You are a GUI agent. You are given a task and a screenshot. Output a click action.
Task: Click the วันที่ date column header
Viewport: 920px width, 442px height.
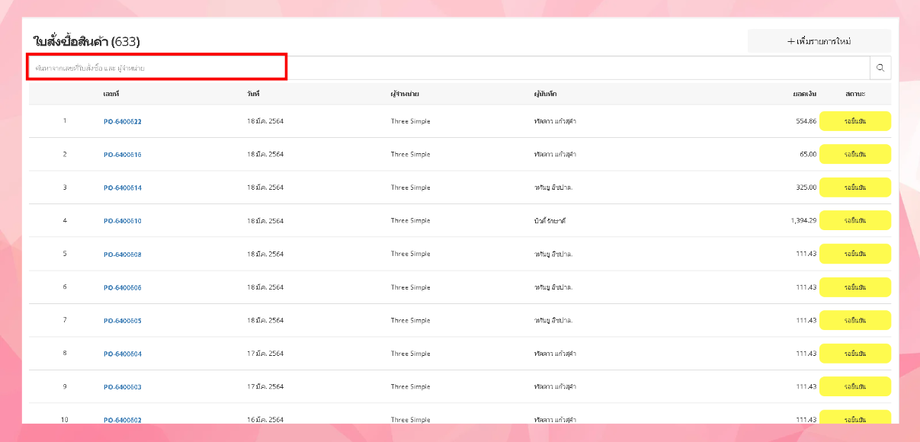point(253,94)
